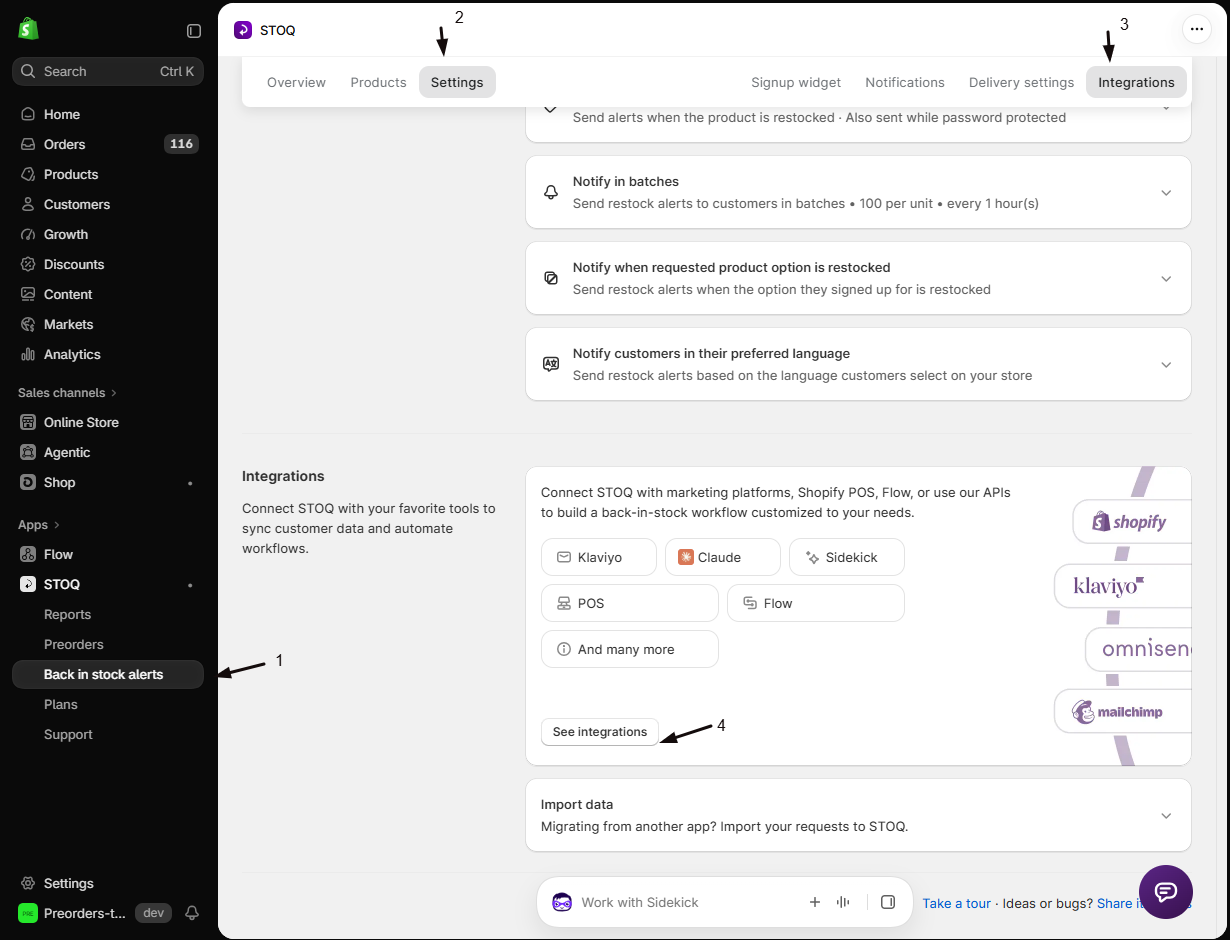
Task: Switch to the Overview tab
Action: tap(296, 82)
